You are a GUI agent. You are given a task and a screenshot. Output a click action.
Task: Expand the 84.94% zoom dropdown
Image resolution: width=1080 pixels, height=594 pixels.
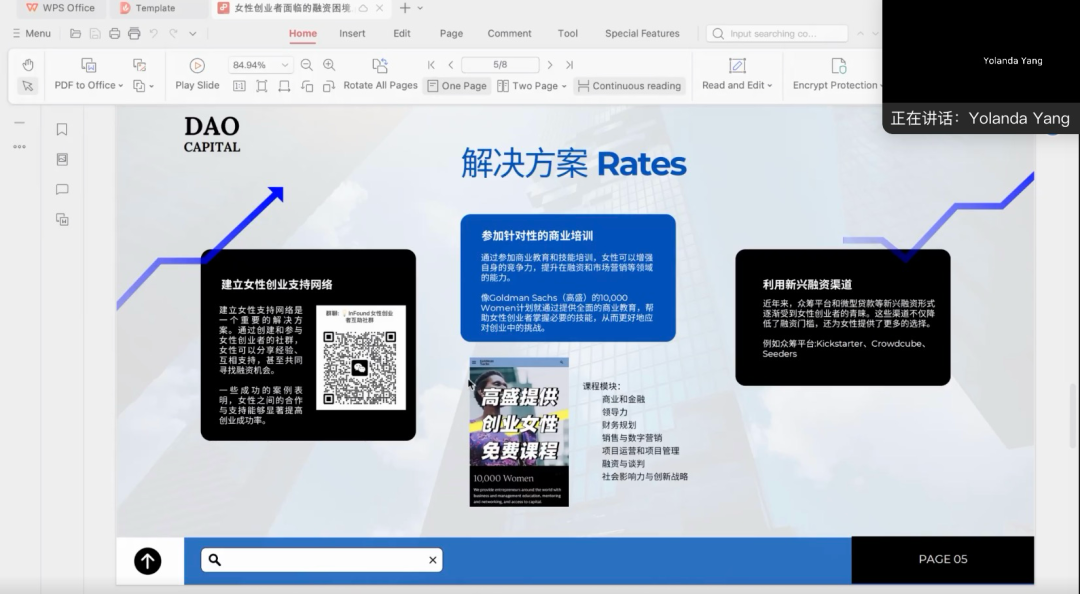click(x=284, y=65)
